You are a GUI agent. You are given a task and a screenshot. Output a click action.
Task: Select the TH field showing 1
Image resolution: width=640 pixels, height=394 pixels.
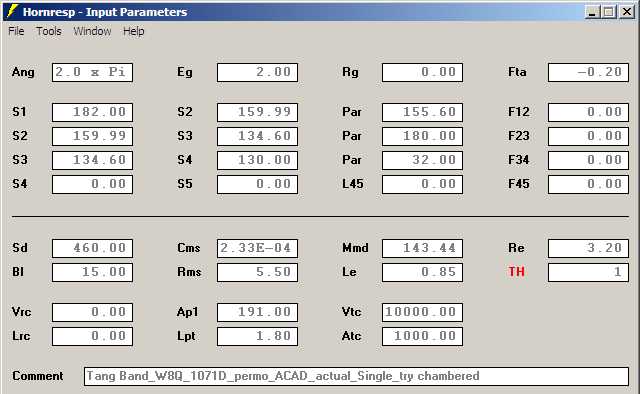click(588, 272)
